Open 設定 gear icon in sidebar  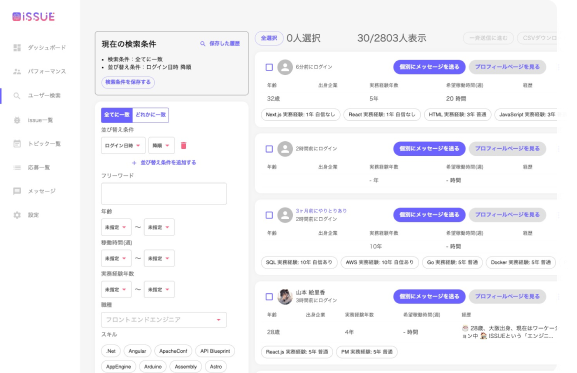(17, 215)
